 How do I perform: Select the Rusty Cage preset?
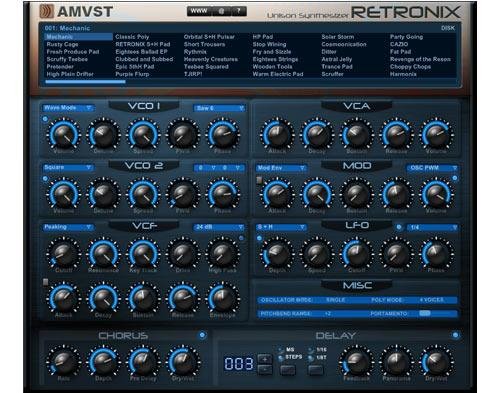tap(62, 44)
